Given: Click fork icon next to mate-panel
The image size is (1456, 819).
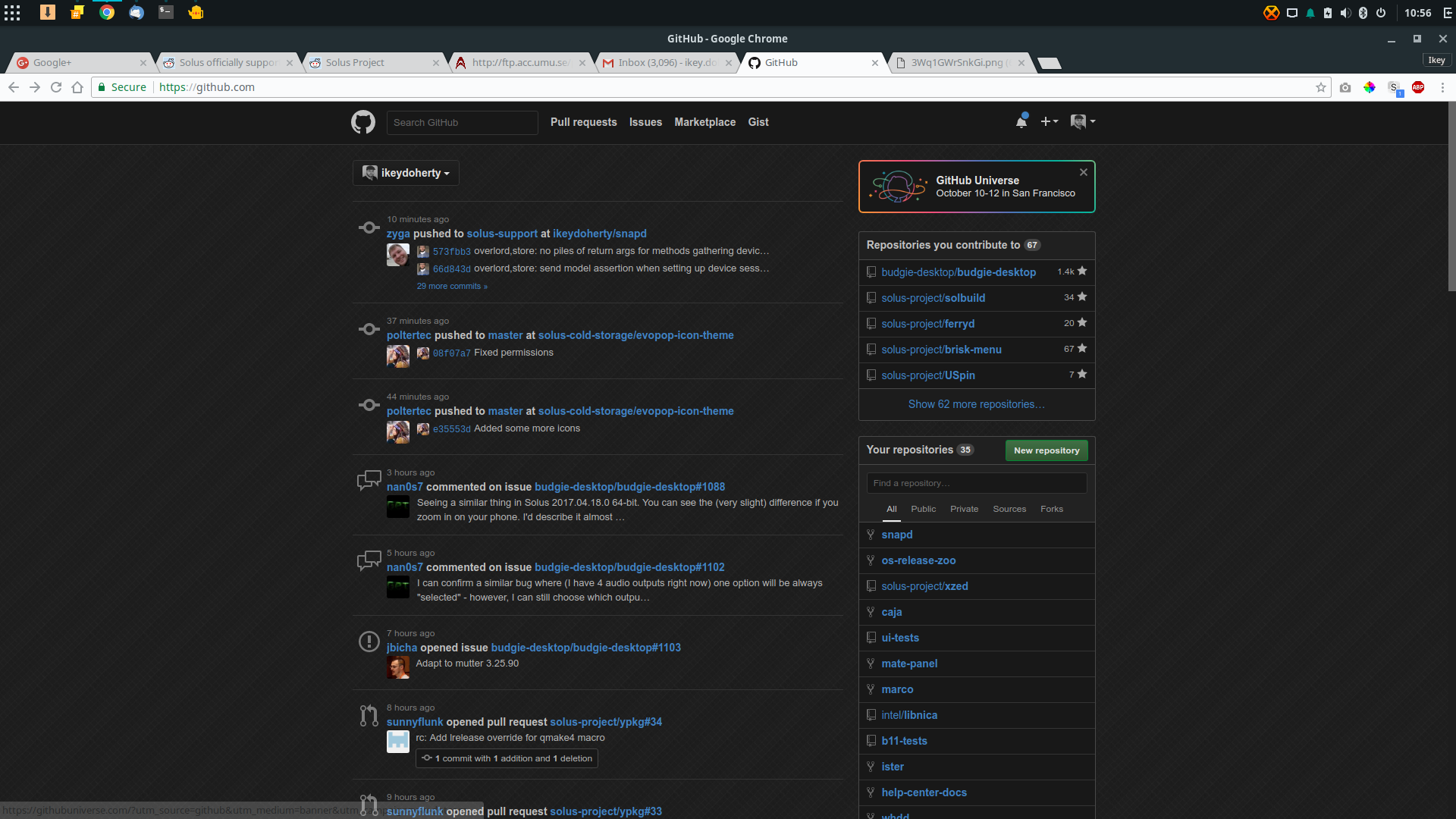Looking at the screenshot, I should [871, 664].
